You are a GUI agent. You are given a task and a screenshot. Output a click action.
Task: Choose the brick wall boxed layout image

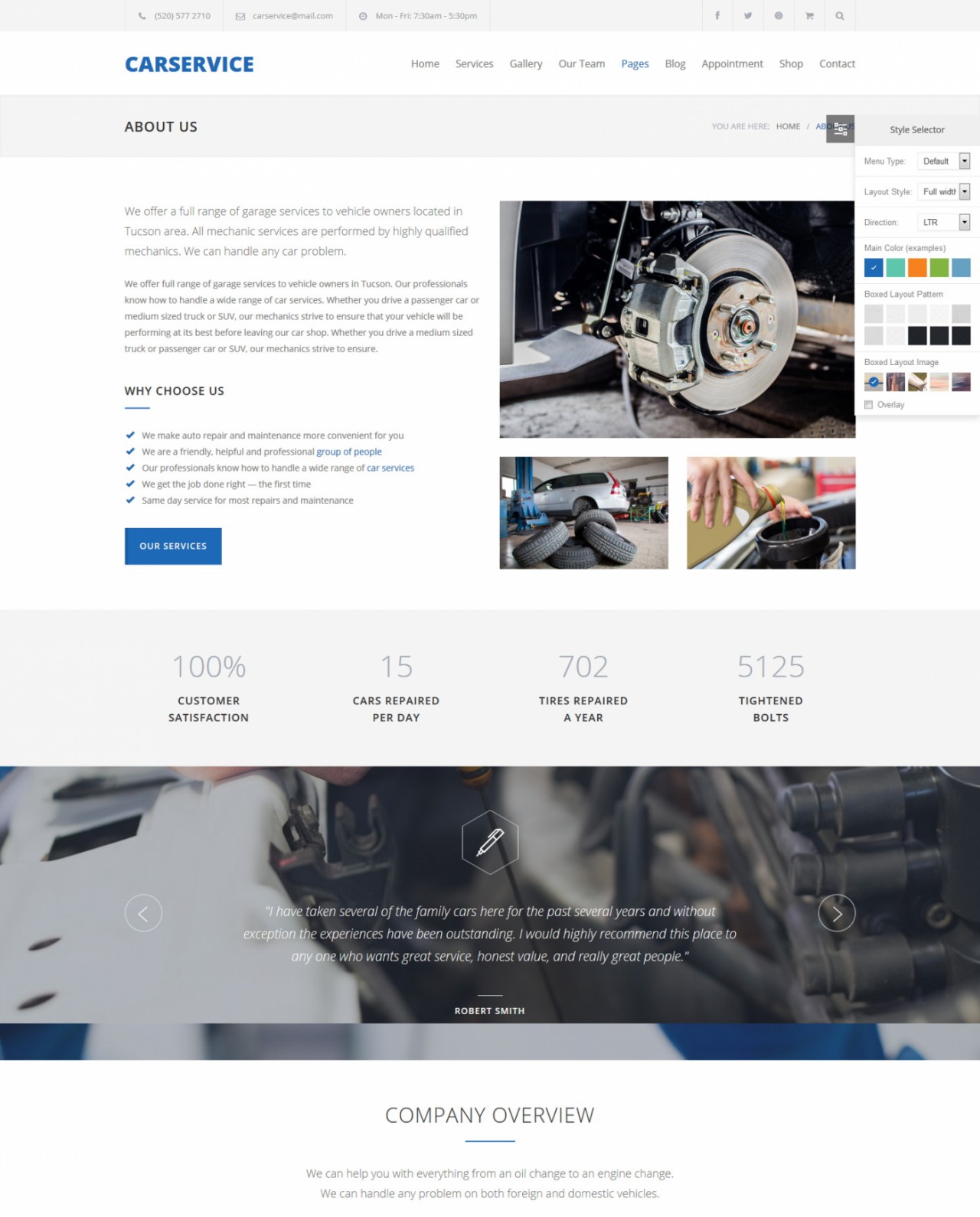coord(895,381)
